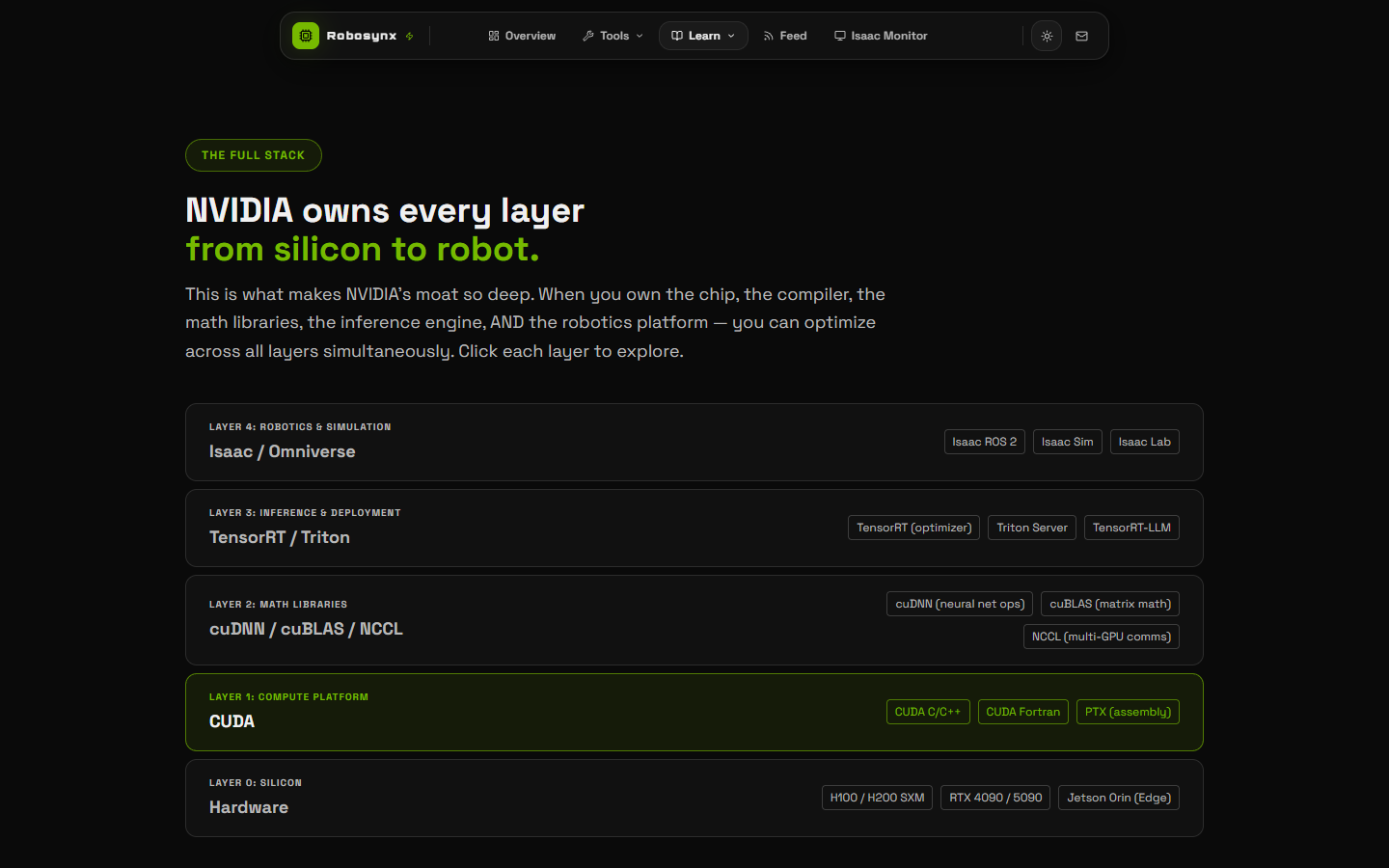Open the Layer 2 cuDNN / cuBLAS / NCCL card
This screenshot has width=1389, height=868.
(x=579, y=620)
